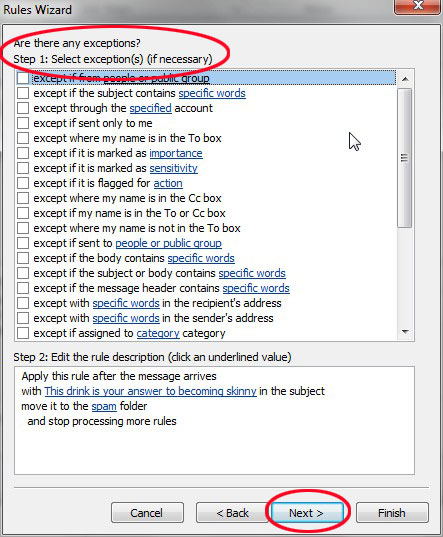Click the Cancel button
Screen dimensions: 443x537
[147, 513]
